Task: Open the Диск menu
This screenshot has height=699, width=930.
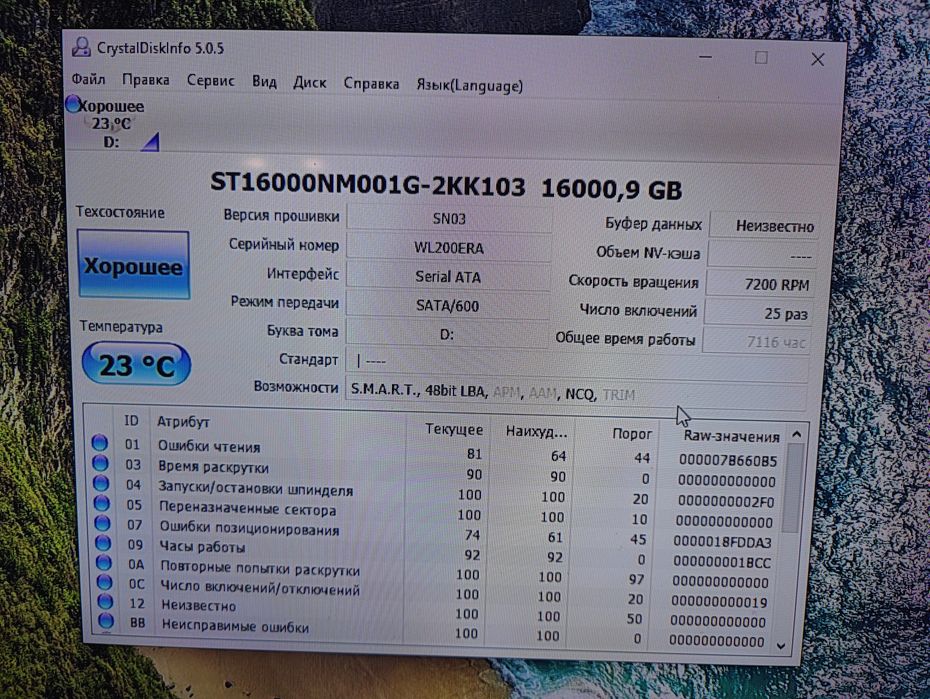Action: (x=310, y=82)
